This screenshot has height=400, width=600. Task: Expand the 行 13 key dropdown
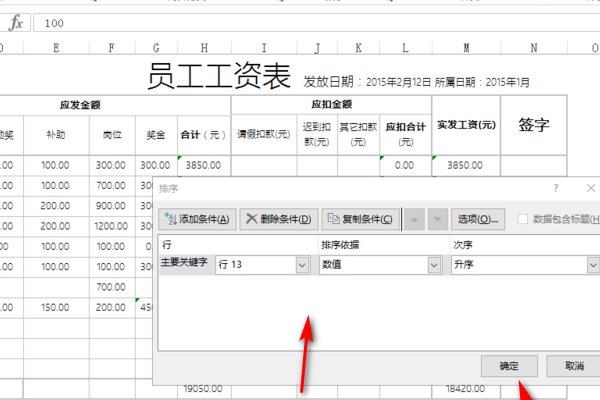(302, 264)
